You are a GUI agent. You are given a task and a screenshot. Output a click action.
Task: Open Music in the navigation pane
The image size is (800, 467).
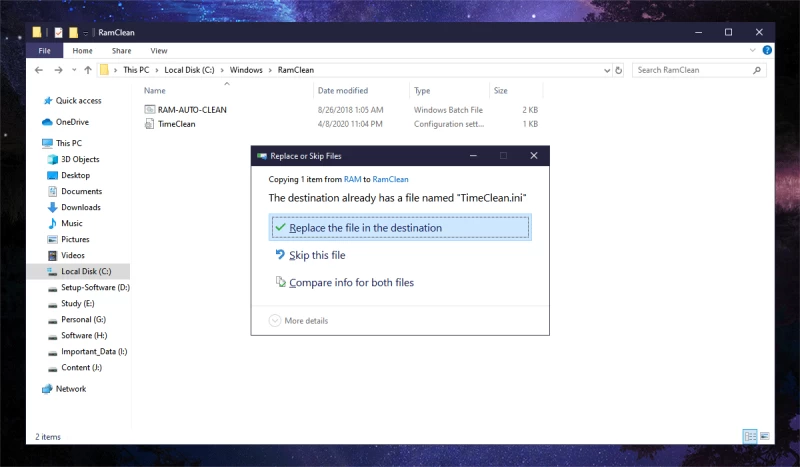pos(71,223)
